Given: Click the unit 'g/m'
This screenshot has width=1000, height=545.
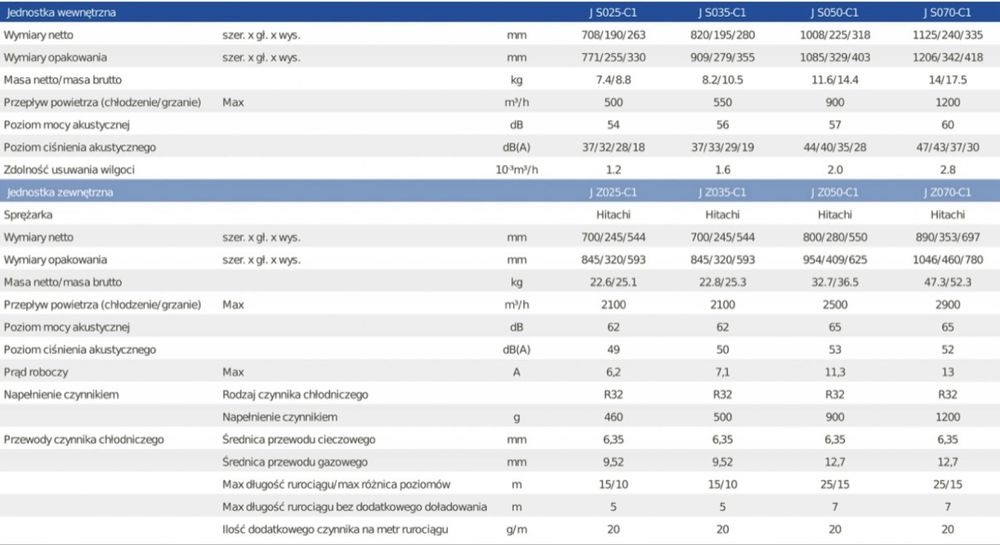Looking at the screenshot, I should pos(517,530).
